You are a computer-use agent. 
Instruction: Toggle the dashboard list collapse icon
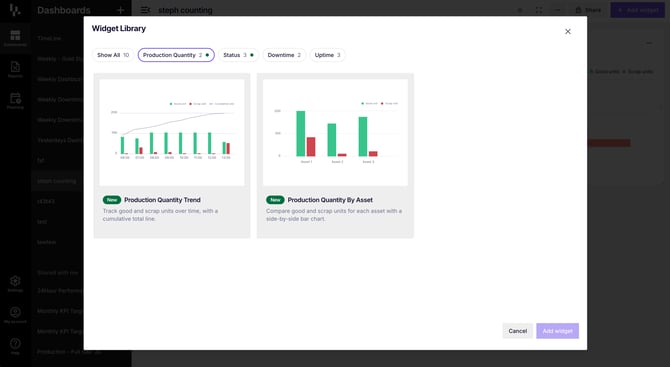[145, 10]
